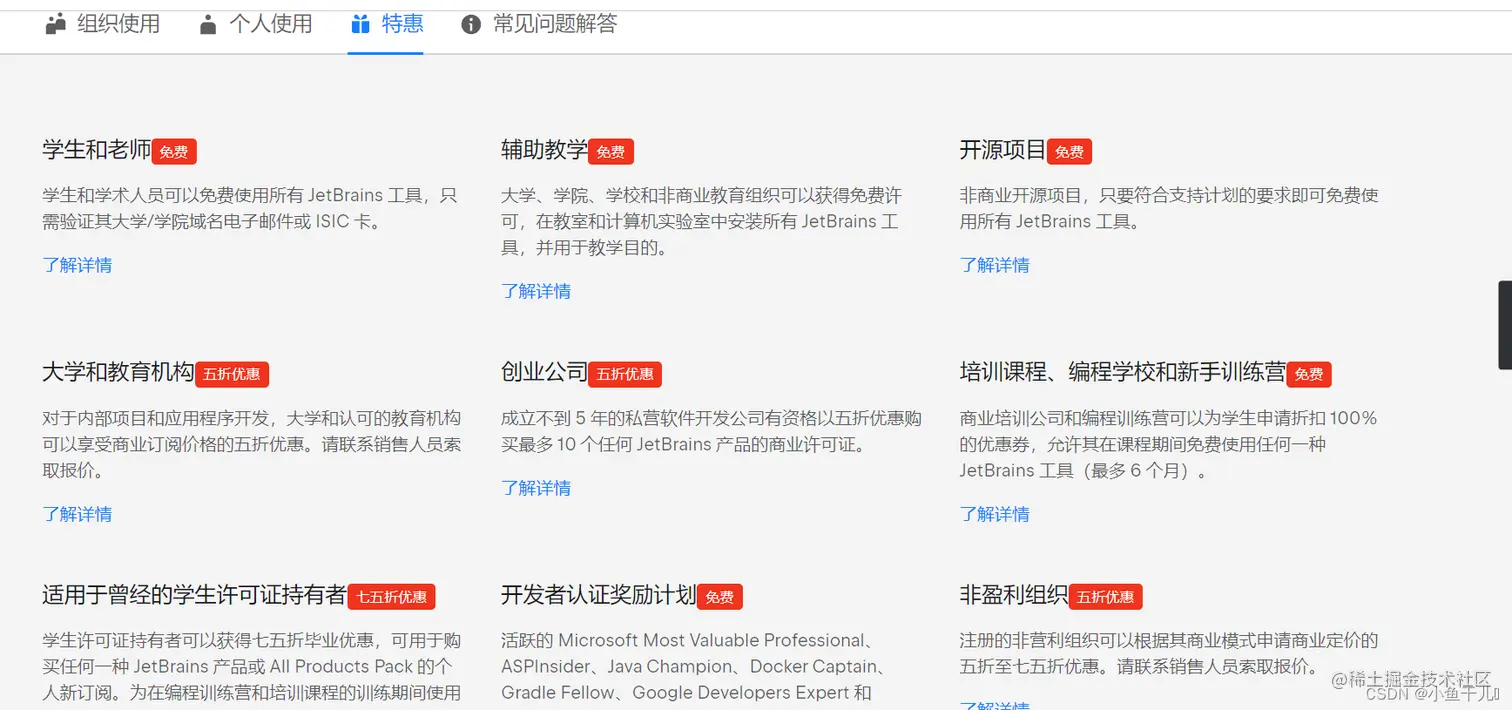Click the 七五折优惠 badge beside 适用于曾经的学生许可证持有者
The height and width of the screenshot is (710, 1512).
(391, 597)
